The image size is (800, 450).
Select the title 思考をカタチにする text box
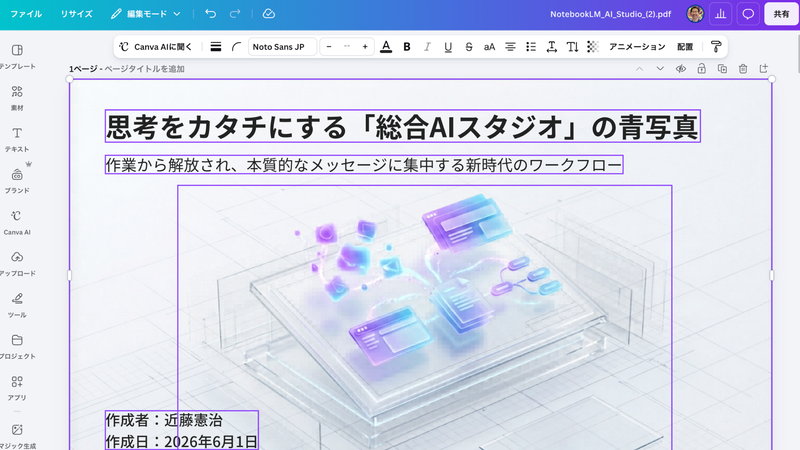coord(403,126)
